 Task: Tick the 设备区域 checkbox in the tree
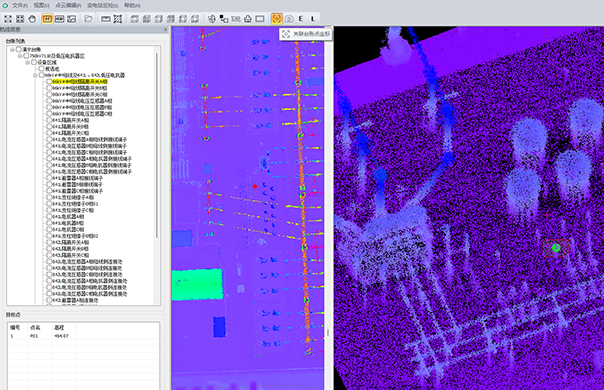pos(34,62)
